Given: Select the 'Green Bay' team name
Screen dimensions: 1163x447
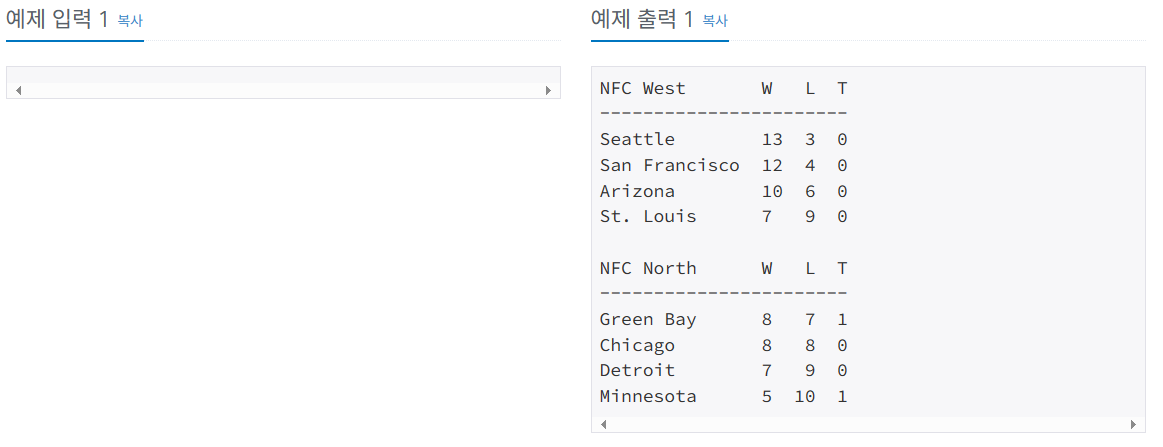Looking at the screenshot, I should pyautogui.click(x=648, y=319).
